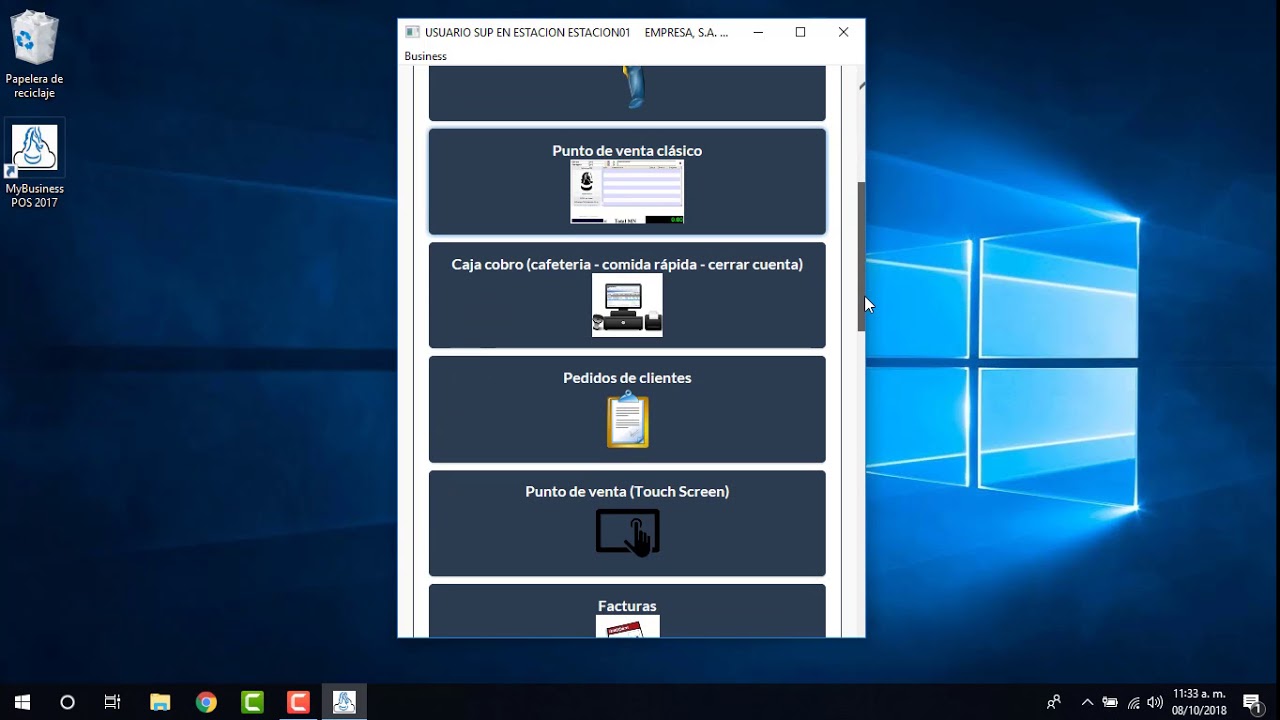Open Task View on the taskbar
1280x720 pixels.
point(113,702)
